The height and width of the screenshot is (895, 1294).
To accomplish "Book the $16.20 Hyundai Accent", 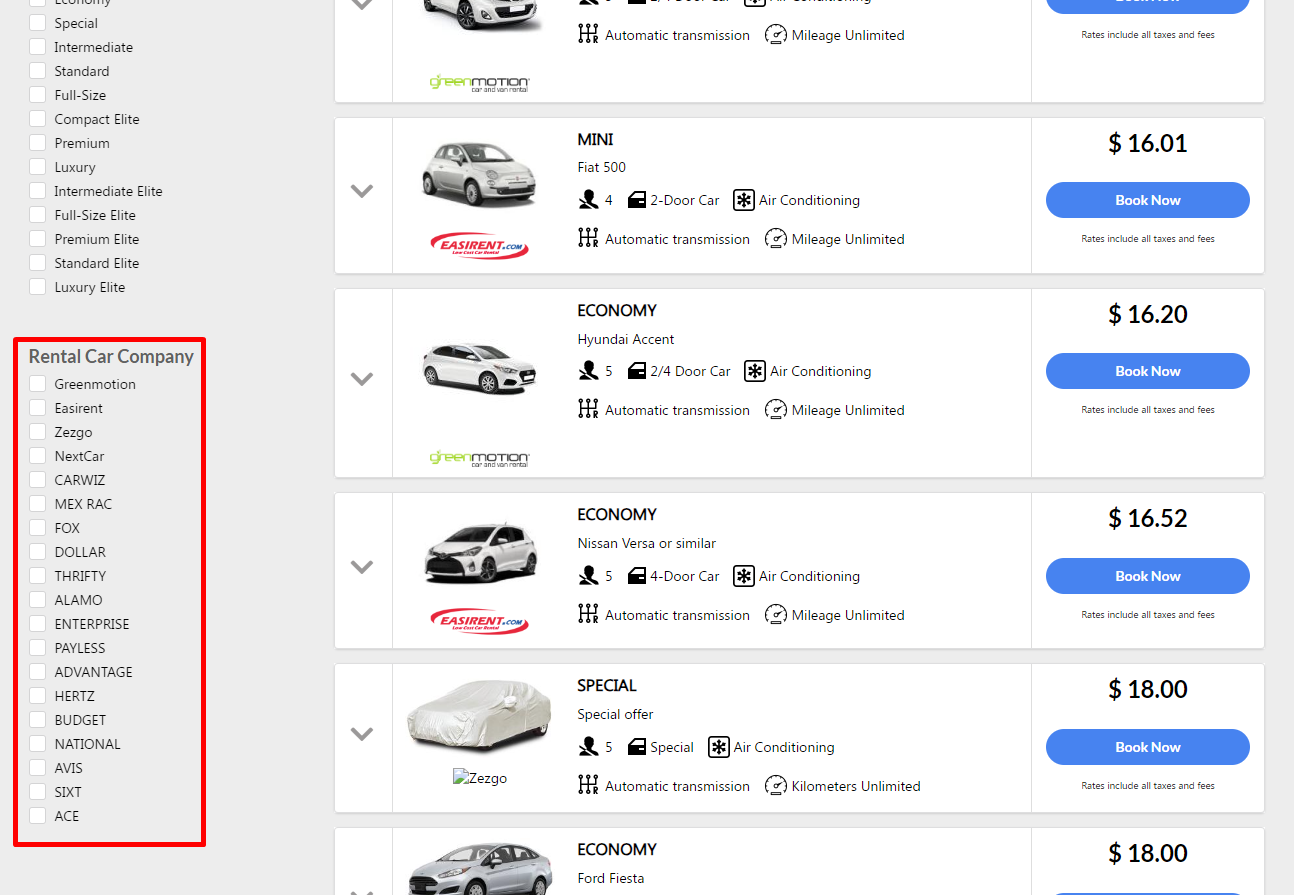I will tap(1148, 371).
